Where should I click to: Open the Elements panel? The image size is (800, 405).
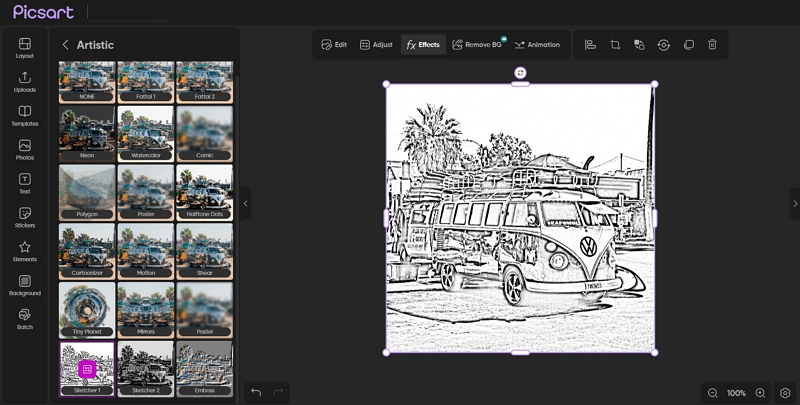24,251
